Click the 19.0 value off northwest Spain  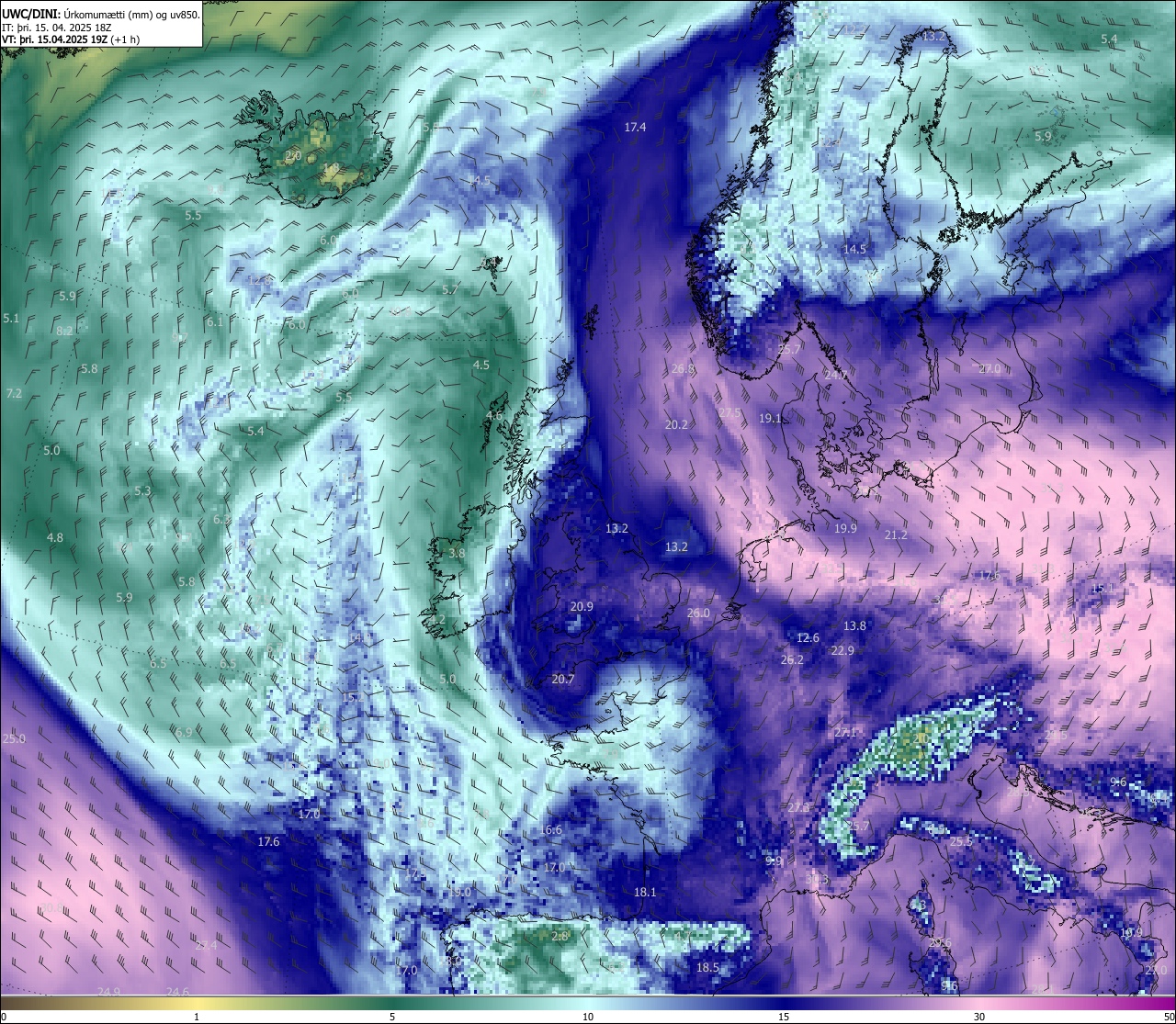coord(459,892)
